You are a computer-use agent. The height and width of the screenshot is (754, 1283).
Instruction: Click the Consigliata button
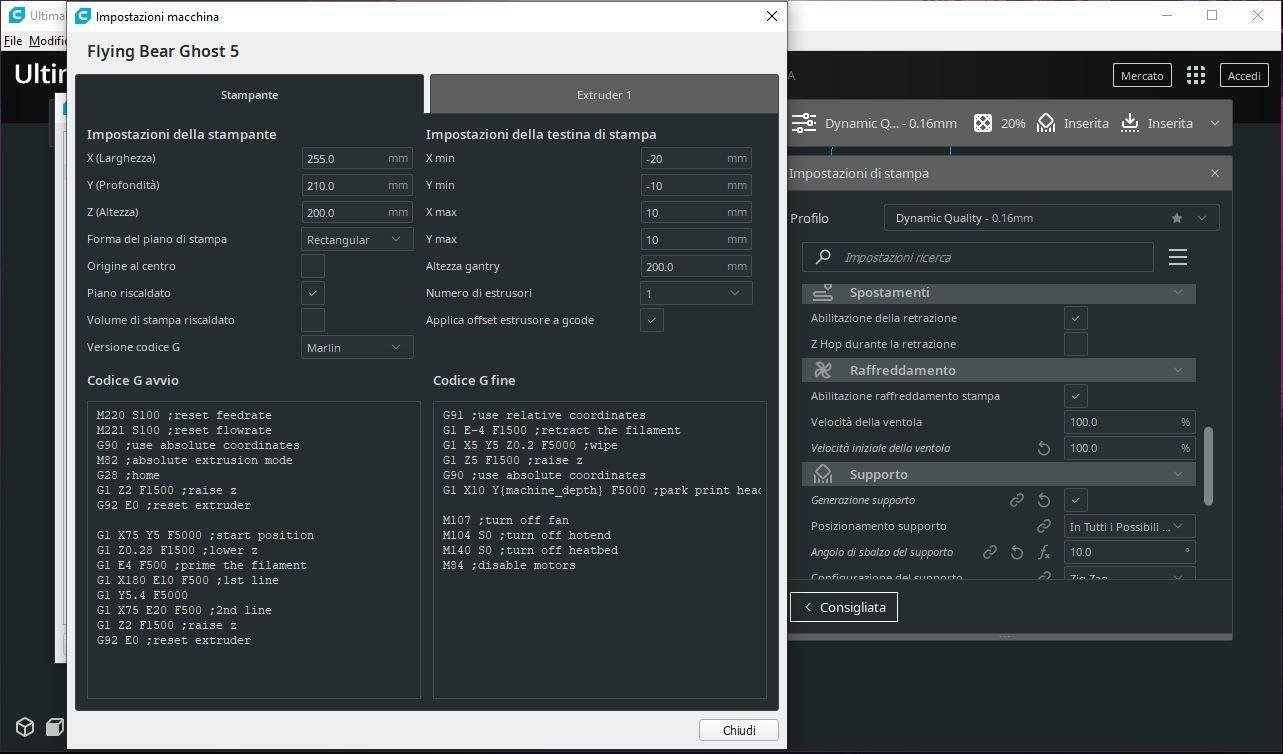click(x=844, y=607)
